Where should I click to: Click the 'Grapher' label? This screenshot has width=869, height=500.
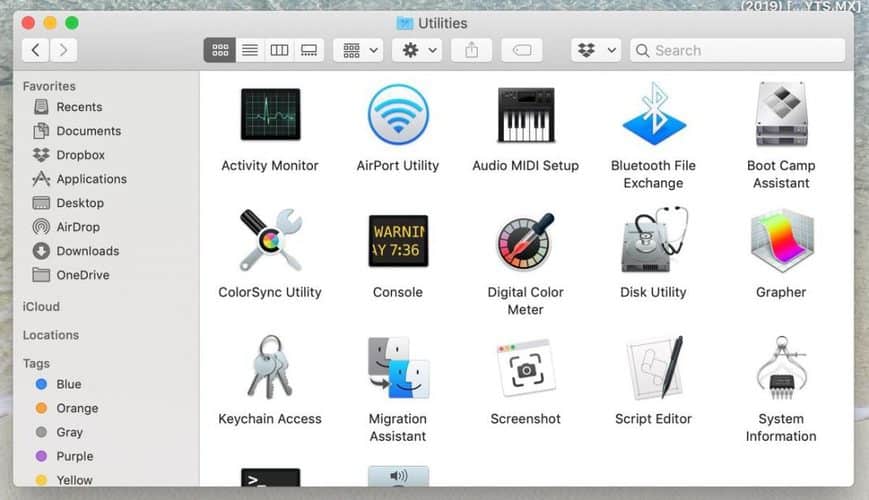781,292
